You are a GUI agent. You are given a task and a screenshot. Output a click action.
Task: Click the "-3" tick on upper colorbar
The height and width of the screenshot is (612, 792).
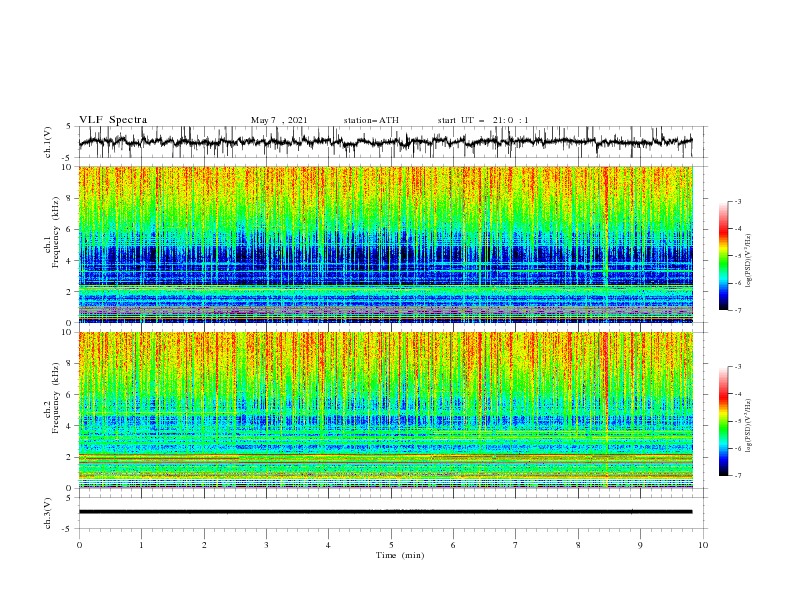tap(737, 201)
